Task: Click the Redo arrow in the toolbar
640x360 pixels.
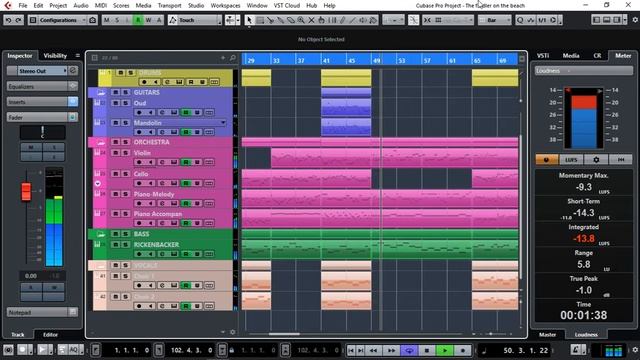Action: click(x=18, y=20)
